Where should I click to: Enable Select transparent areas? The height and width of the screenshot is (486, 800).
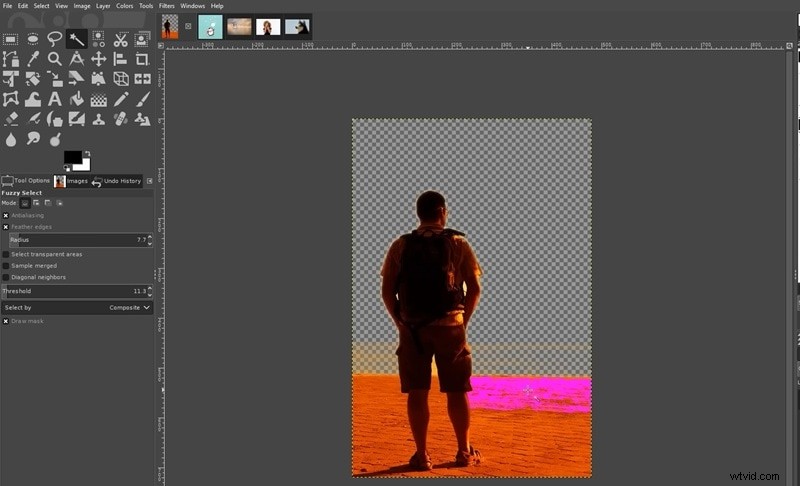click(x=6, y=254)
